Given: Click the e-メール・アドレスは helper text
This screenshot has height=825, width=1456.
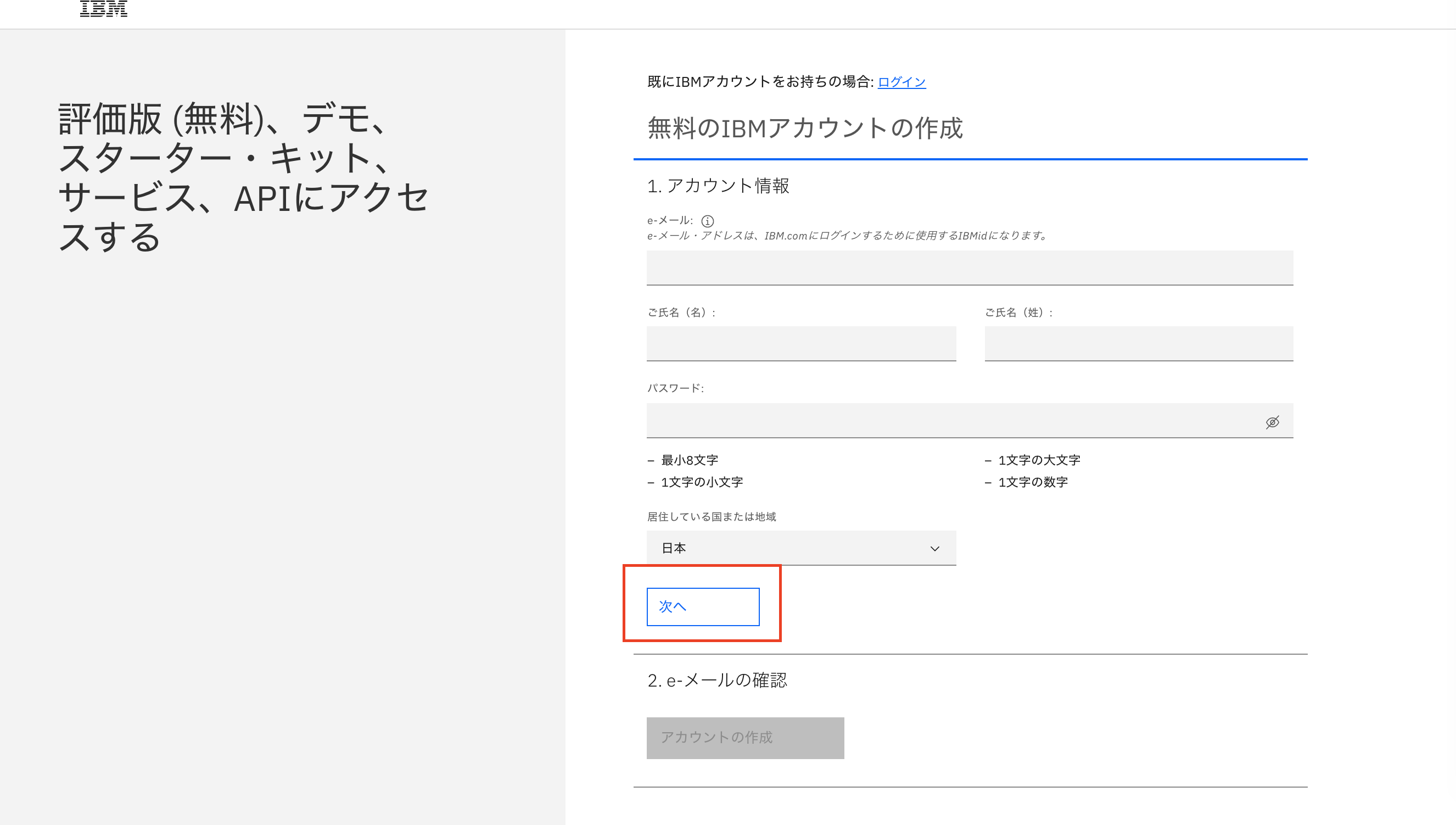Looking at the screenshot, I should pyautogui.click(x=848, y=236).
